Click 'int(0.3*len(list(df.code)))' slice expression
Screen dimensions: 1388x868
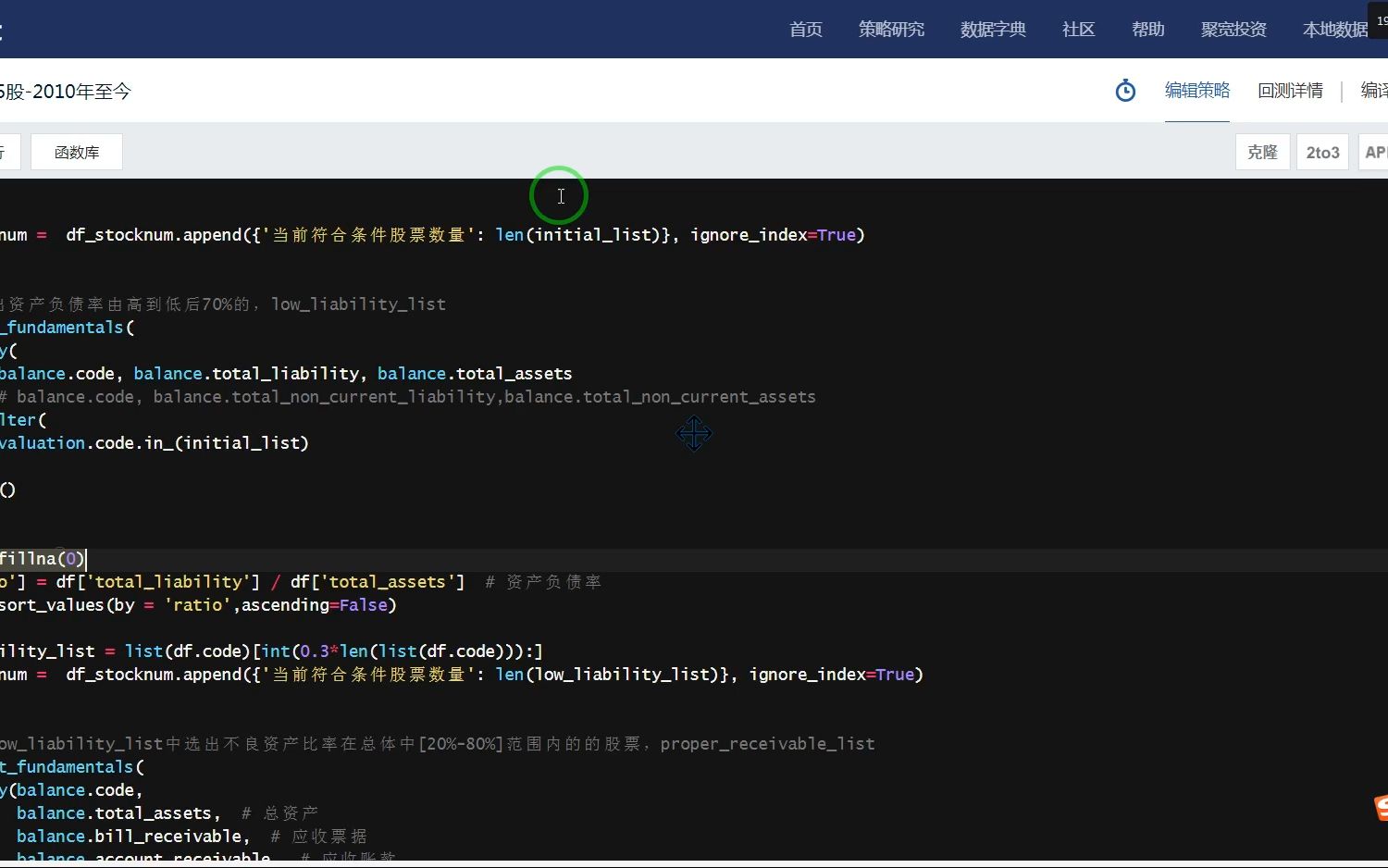point(392,651)
